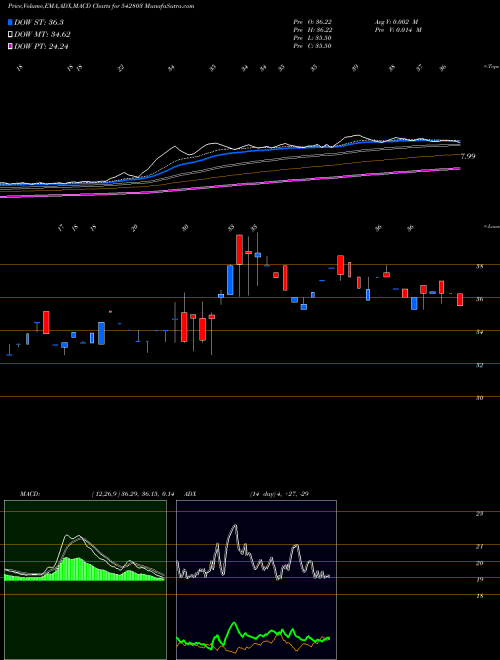
Task: Click the 30 price axis label
Action: coord(479,398)
